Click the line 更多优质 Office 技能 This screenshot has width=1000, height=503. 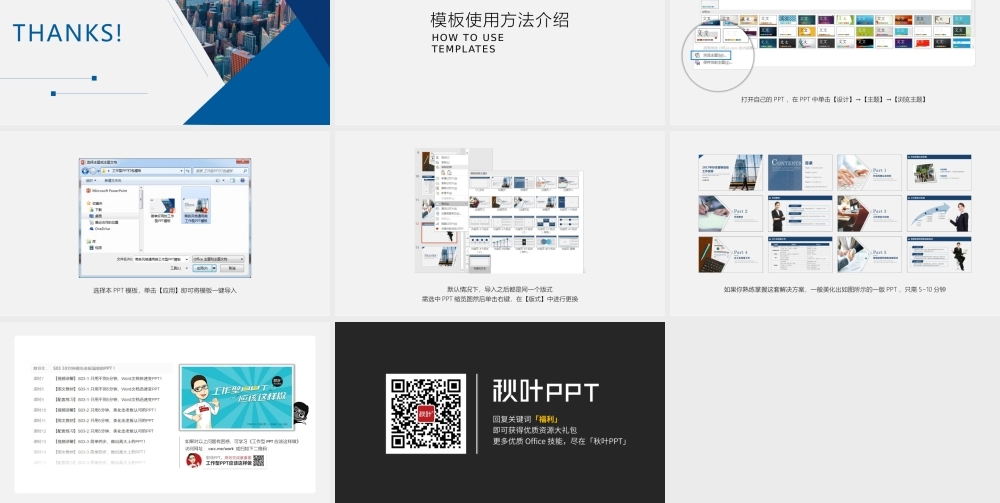(560, 441)
